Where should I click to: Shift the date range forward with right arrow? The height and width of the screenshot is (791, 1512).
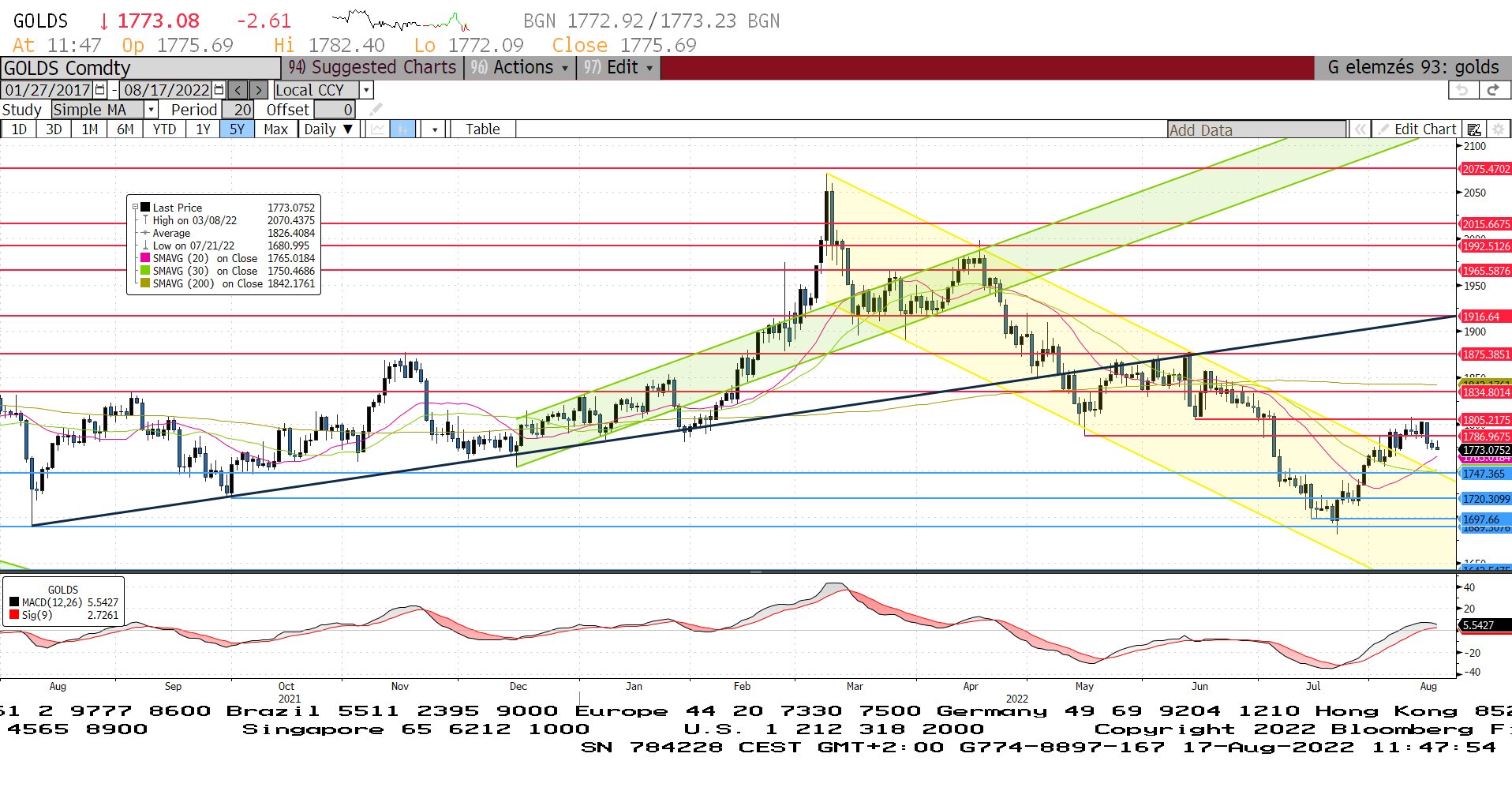click(x=259, y=90)
